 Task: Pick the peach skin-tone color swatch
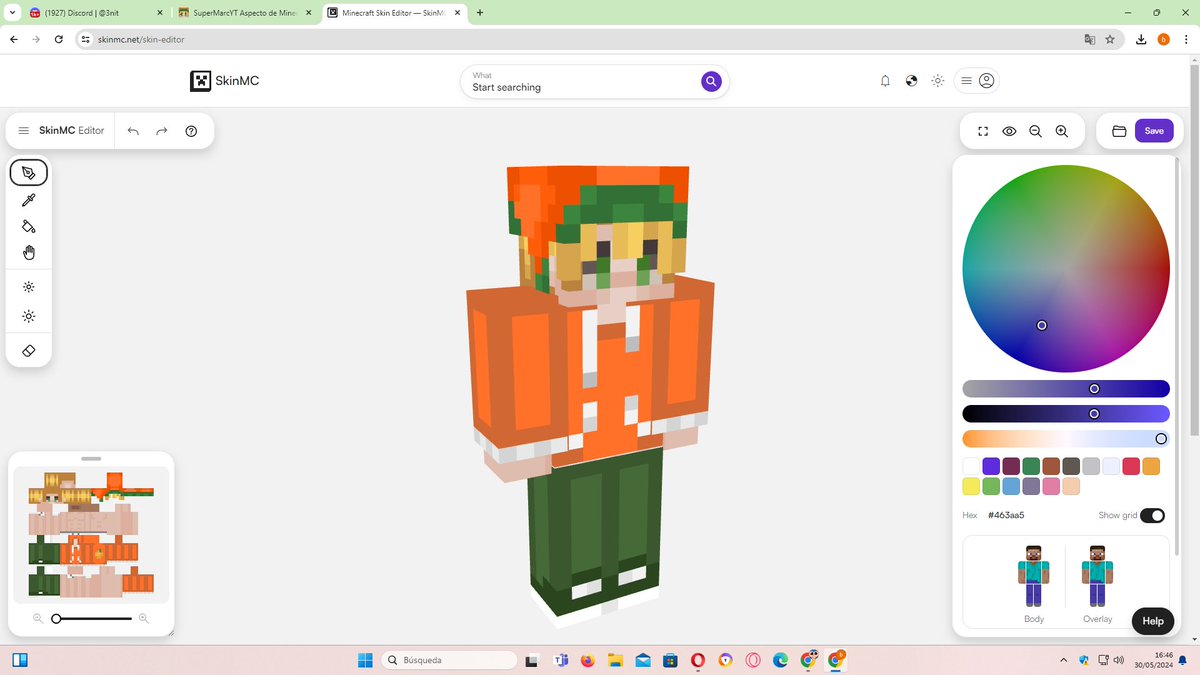[x=1071, y=486]
